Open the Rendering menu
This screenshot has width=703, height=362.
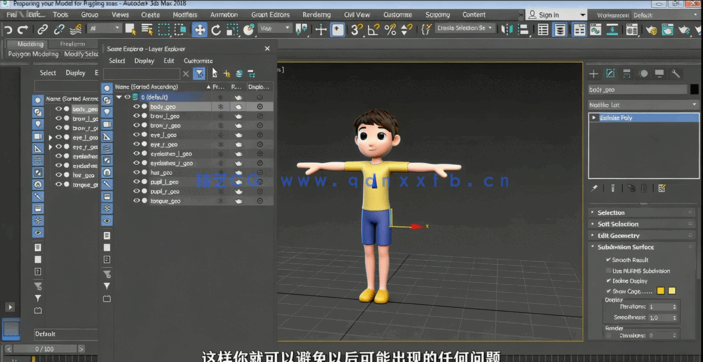(x=317, y=15)
